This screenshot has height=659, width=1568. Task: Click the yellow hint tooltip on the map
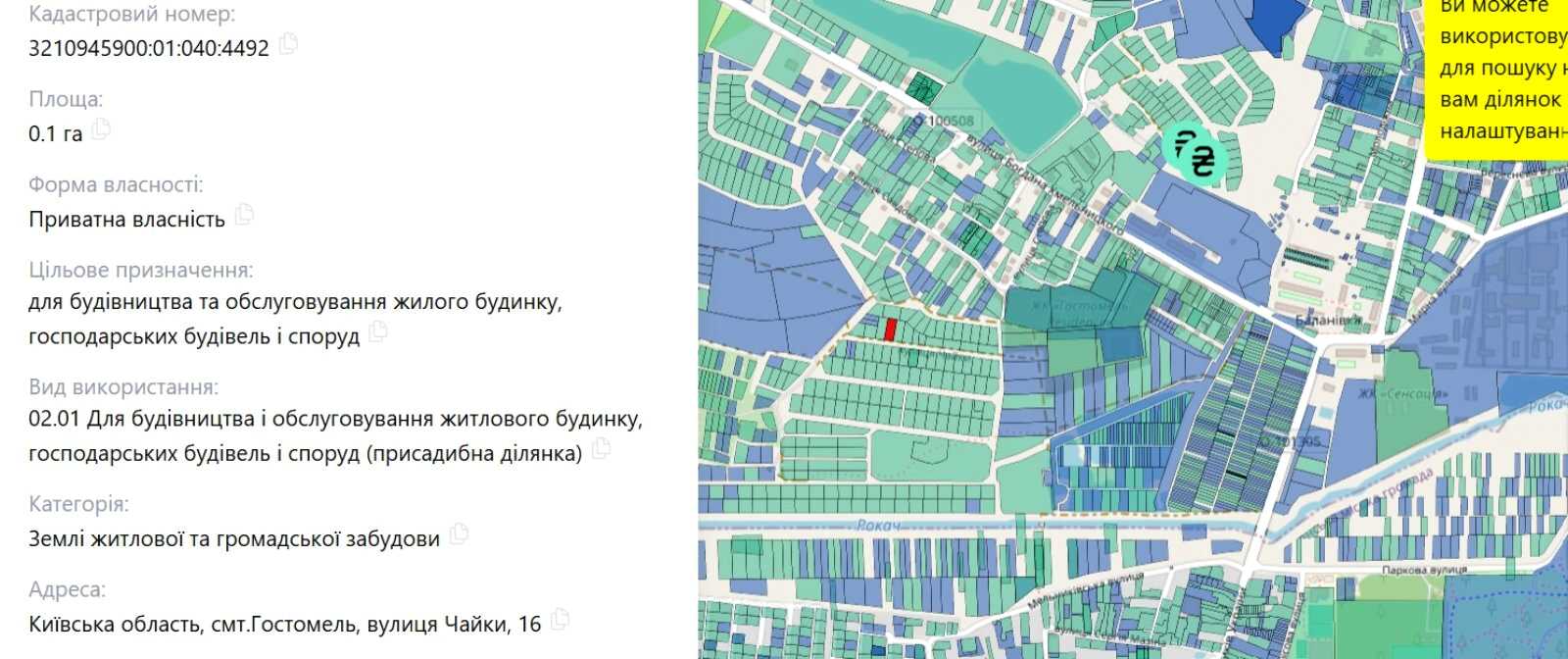click(1496, 78)
